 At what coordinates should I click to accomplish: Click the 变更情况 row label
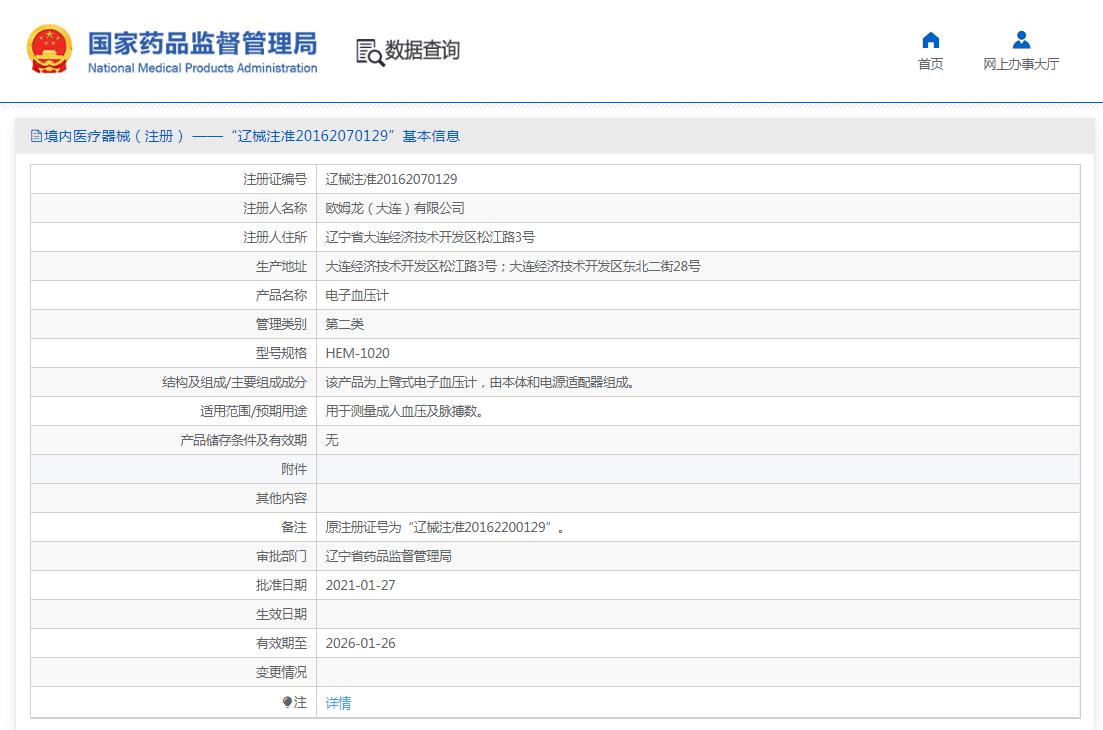click(x=281, y=672)
